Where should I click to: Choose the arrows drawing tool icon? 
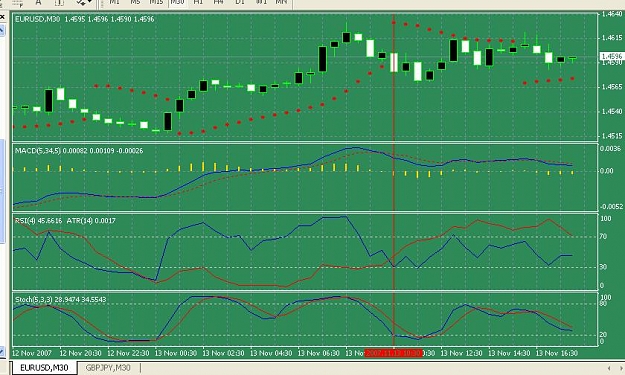point(83,2)
